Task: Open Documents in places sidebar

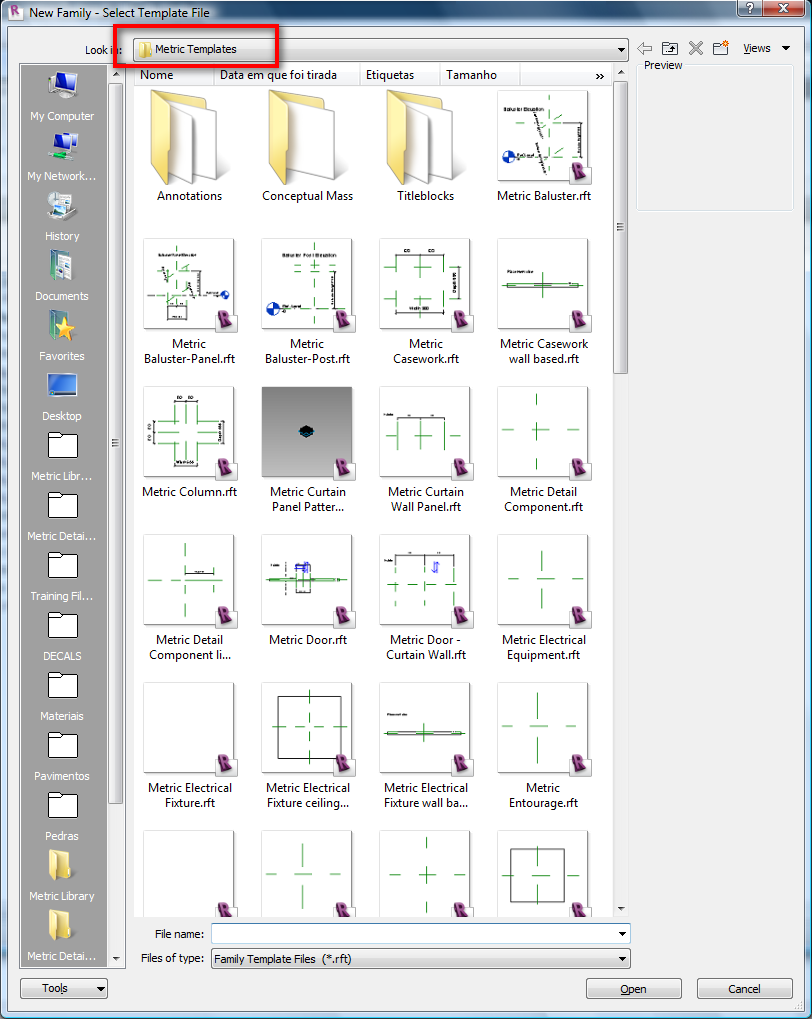Action: [62, 276]
